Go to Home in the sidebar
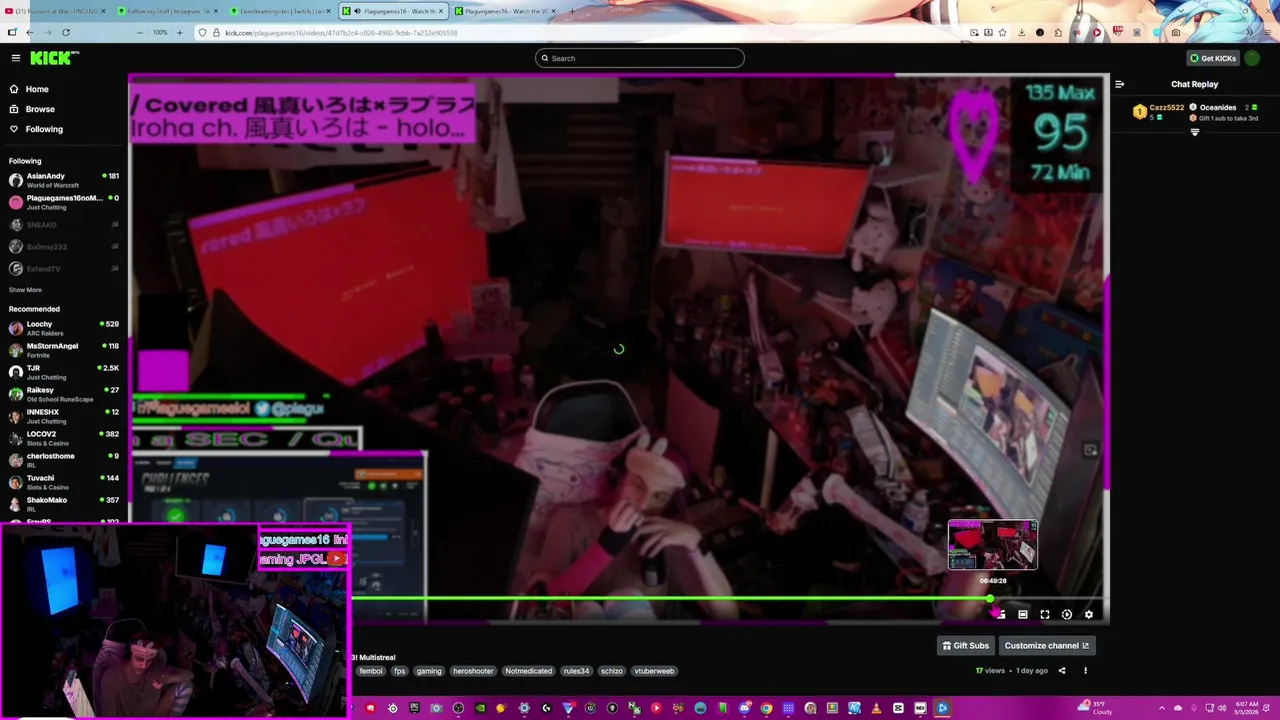 pyautogui.click(x=37, y=89)
